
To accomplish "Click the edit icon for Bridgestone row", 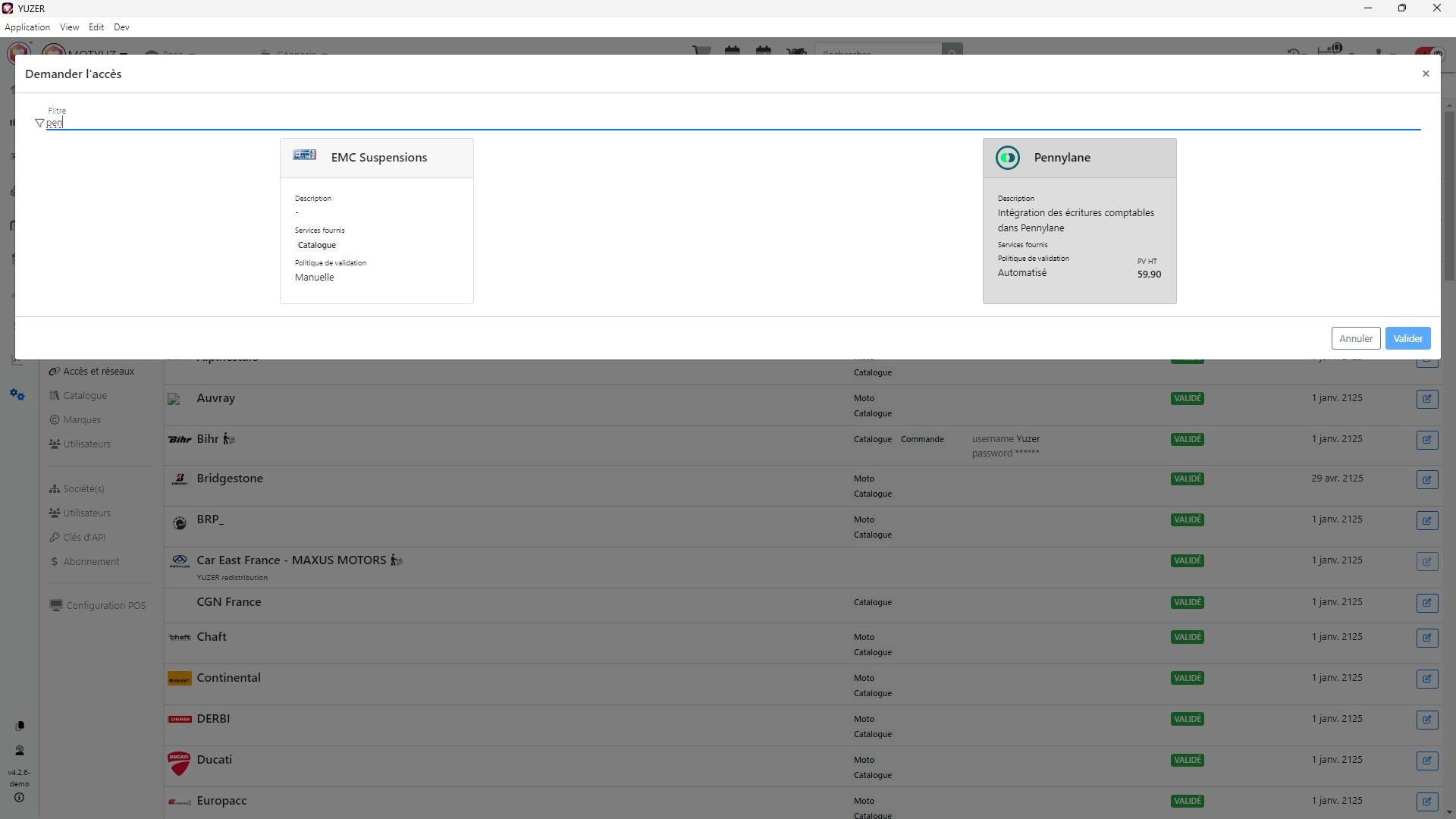I will click(1426, 479).
